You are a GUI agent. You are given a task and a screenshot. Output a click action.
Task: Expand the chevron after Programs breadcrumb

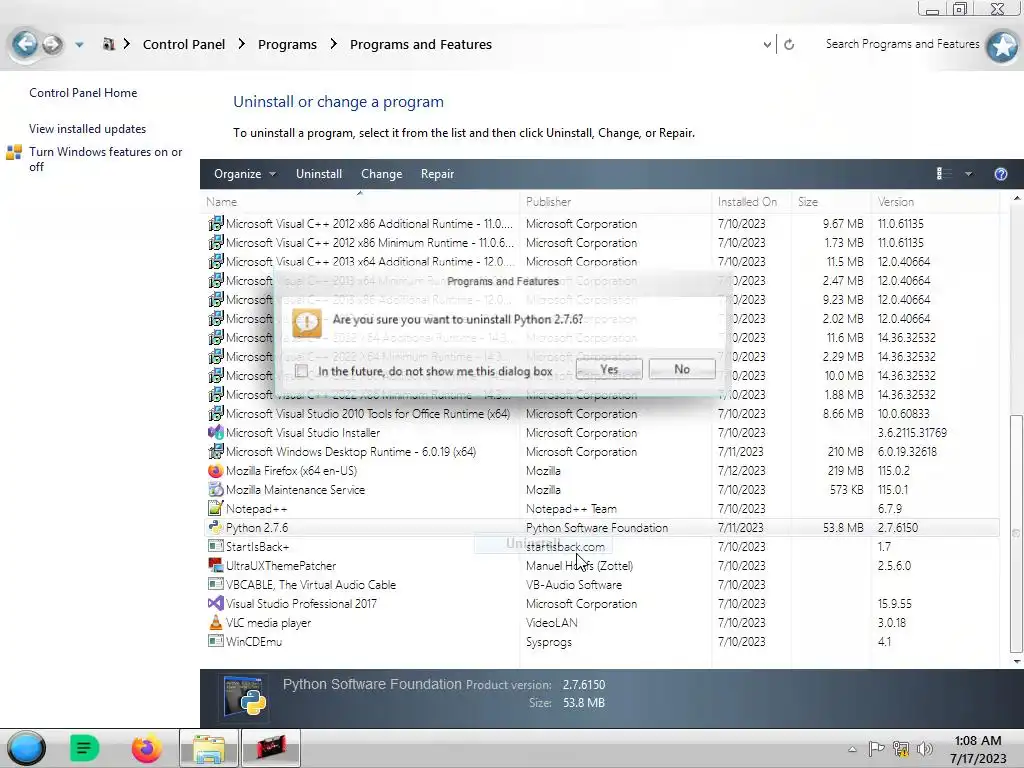pos(334,44)
